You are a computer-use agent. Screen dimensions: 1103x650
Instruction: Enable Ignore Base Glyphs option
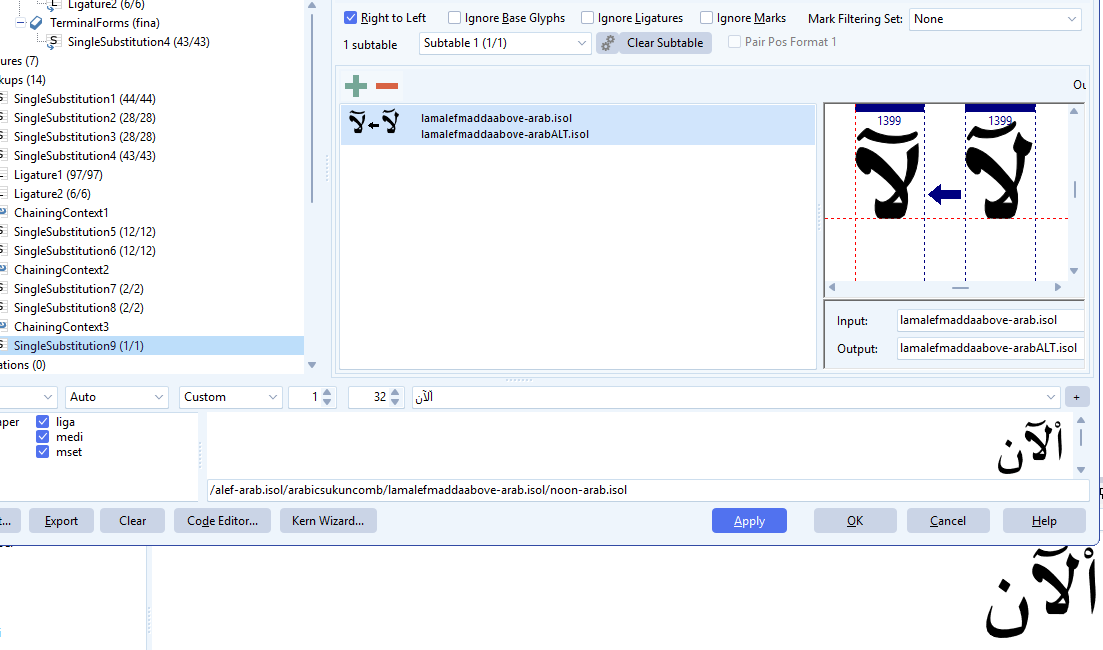[x=455, y=18]
